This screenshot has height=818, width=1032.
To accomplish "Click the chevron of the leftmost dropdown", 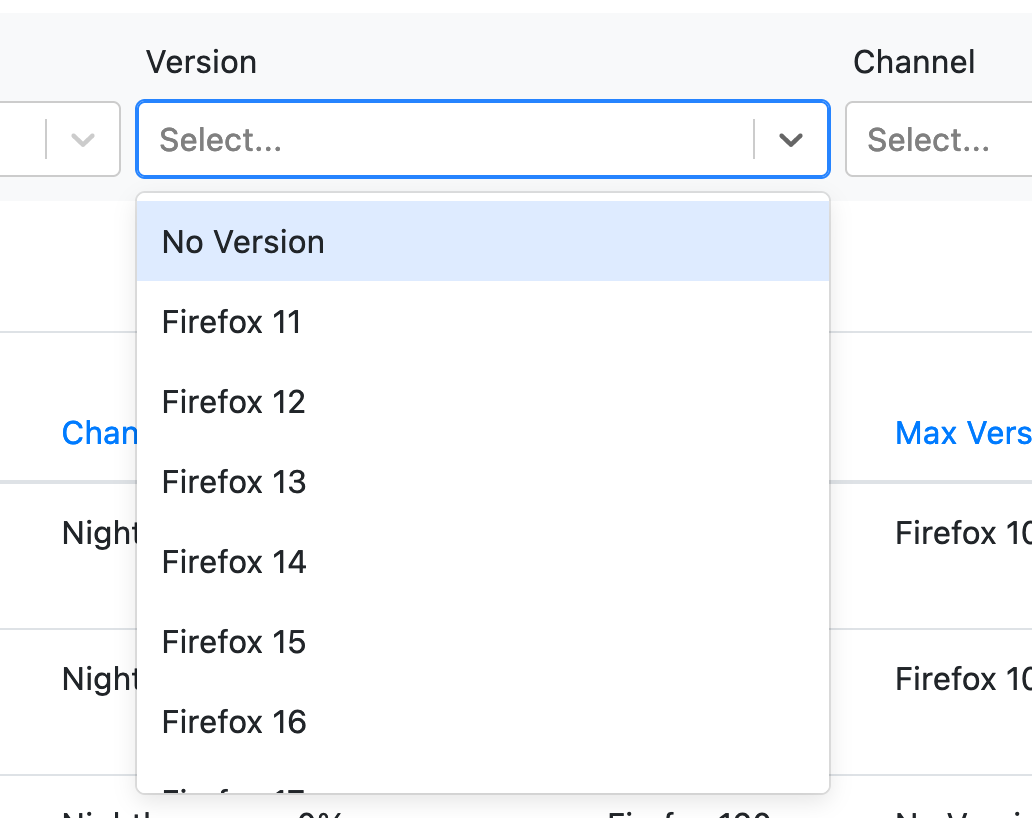I will coord(83,140).
